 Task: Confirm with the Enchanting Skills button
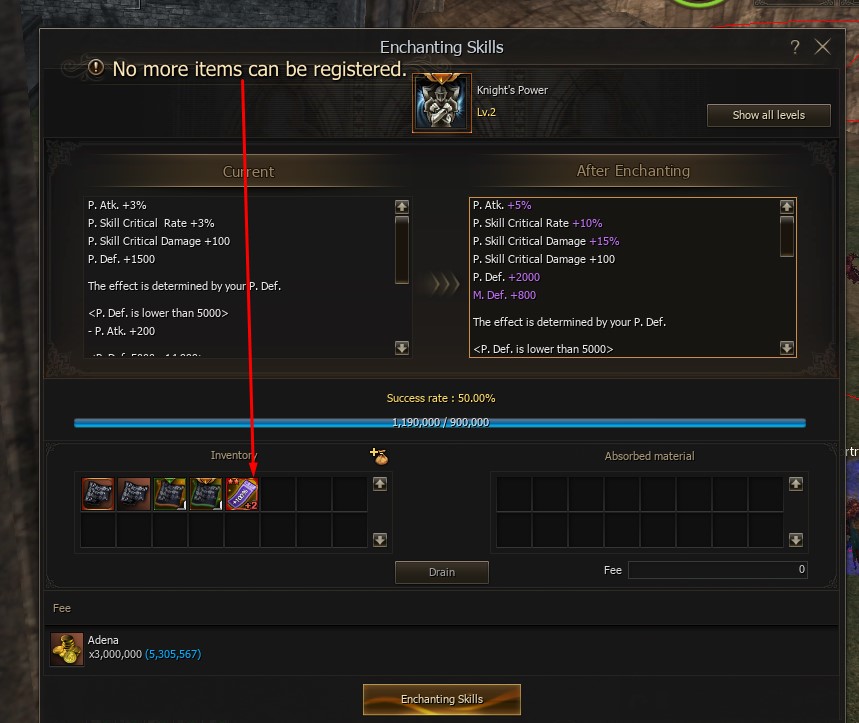pyautogui.click(x=442, y=699)
